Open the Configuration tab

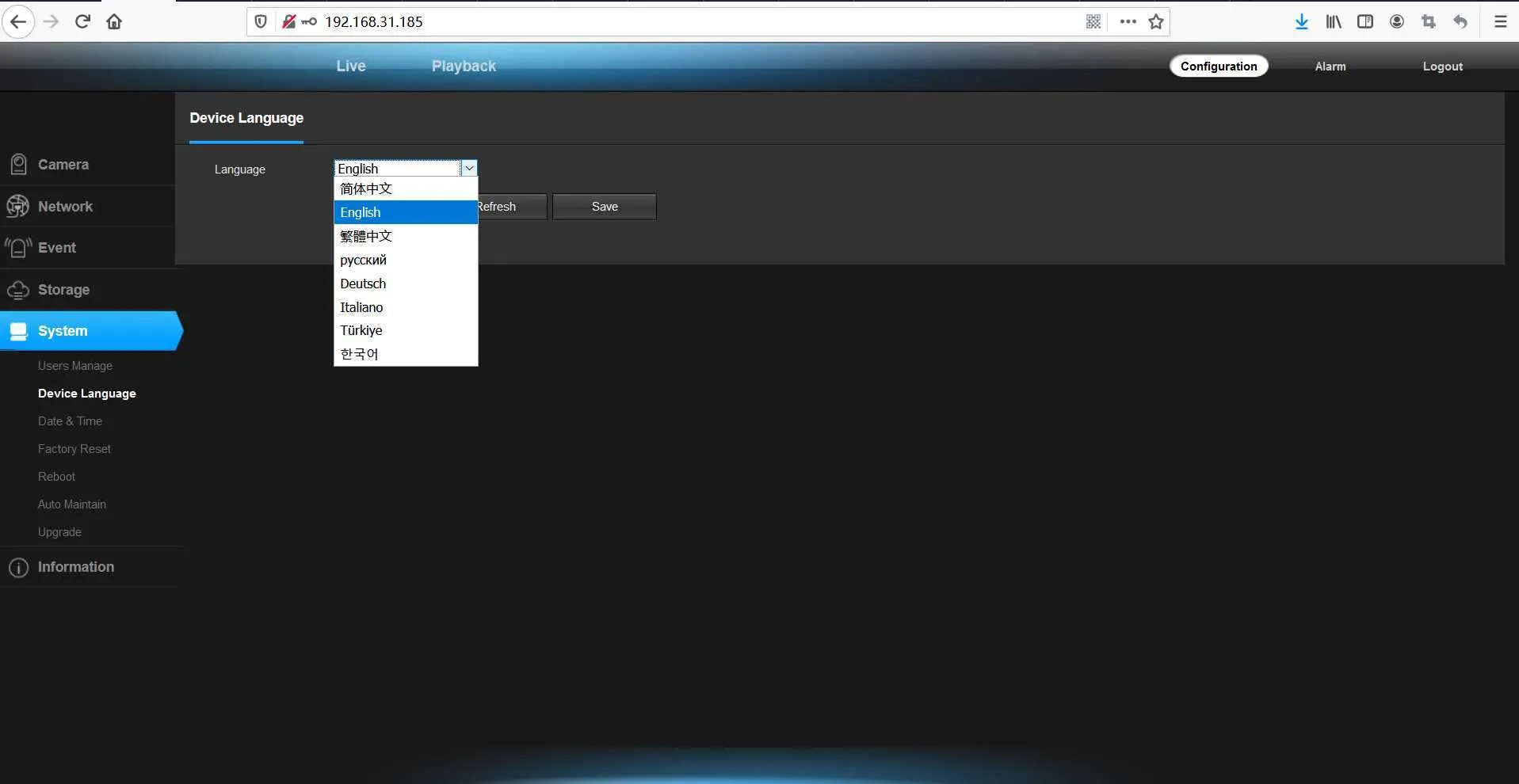1219,67
